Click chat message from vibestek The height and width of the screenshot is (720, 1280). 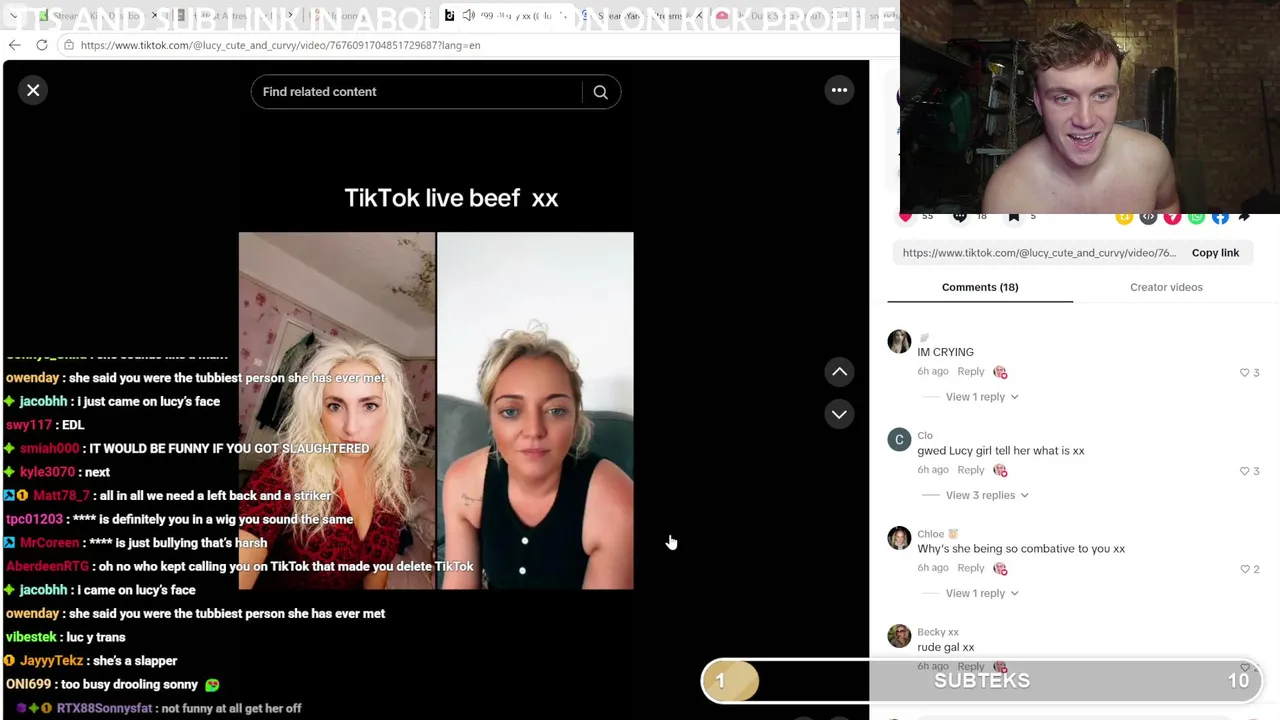65,637
